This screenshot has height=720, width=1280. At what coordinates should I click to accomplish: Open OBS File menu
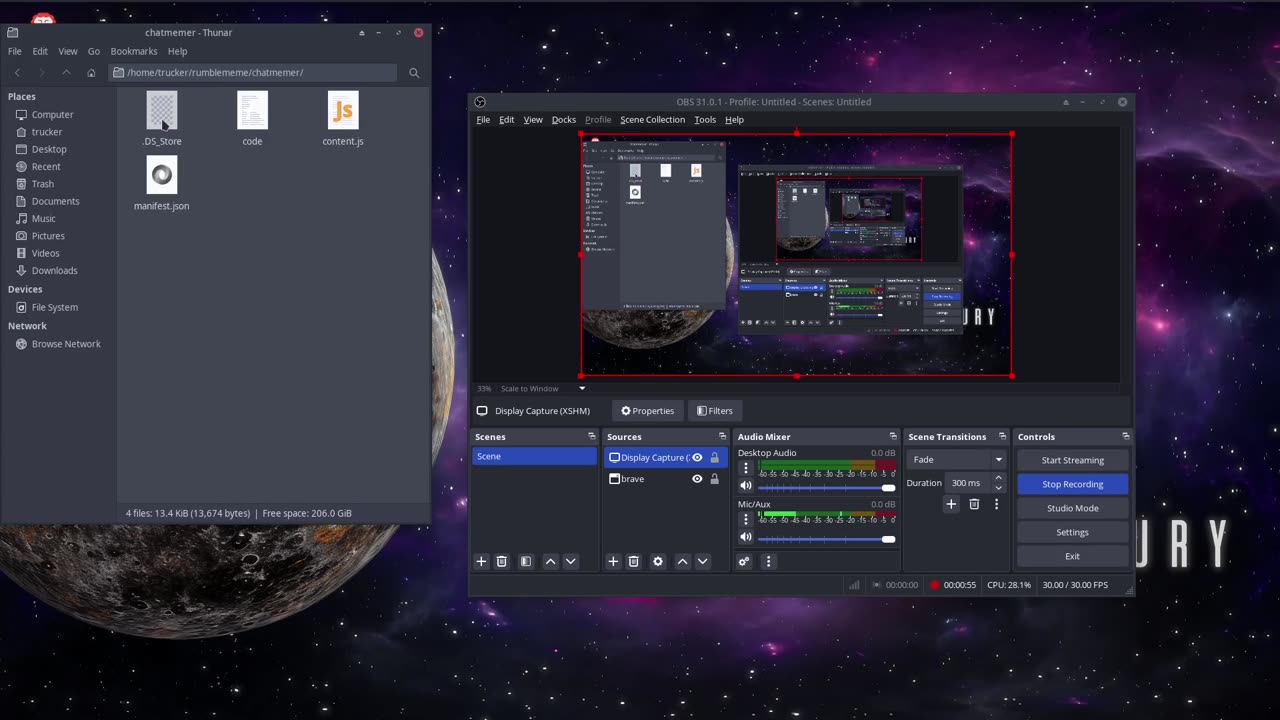483,120
